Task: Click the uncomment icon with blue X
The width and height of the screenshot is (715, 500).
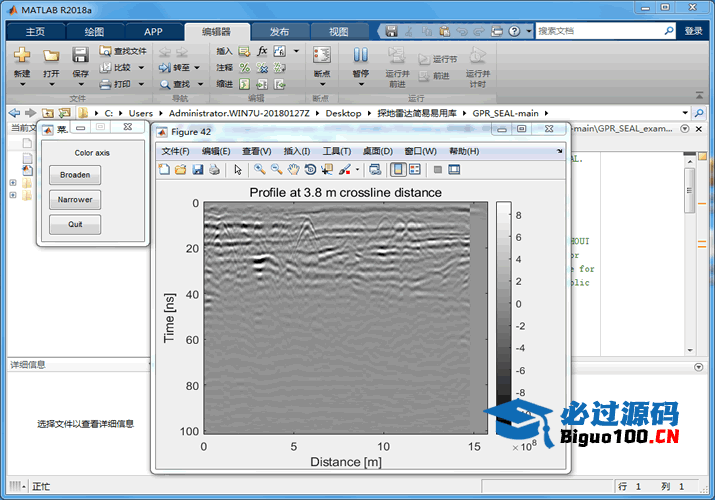Action: [x=262, y=67]
